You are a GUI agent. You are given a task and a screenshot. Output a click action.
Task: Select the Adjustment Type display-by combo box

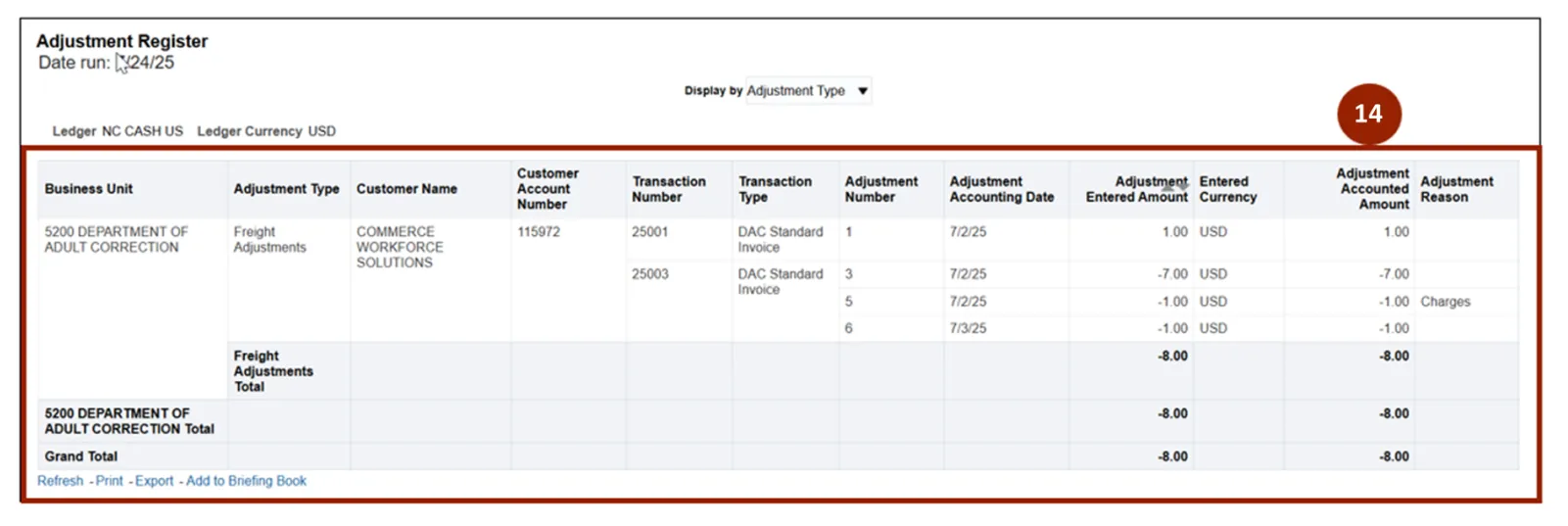click(x=797, y=91)
